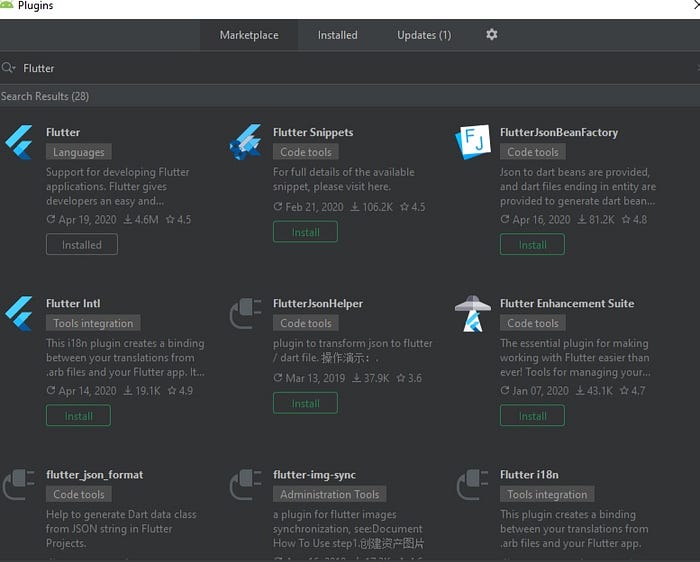Image resolution: width=700 pixels, height=562 pixels.
Task: Click Code tools tag under Flutter Snippets
Action: [306, 152]
